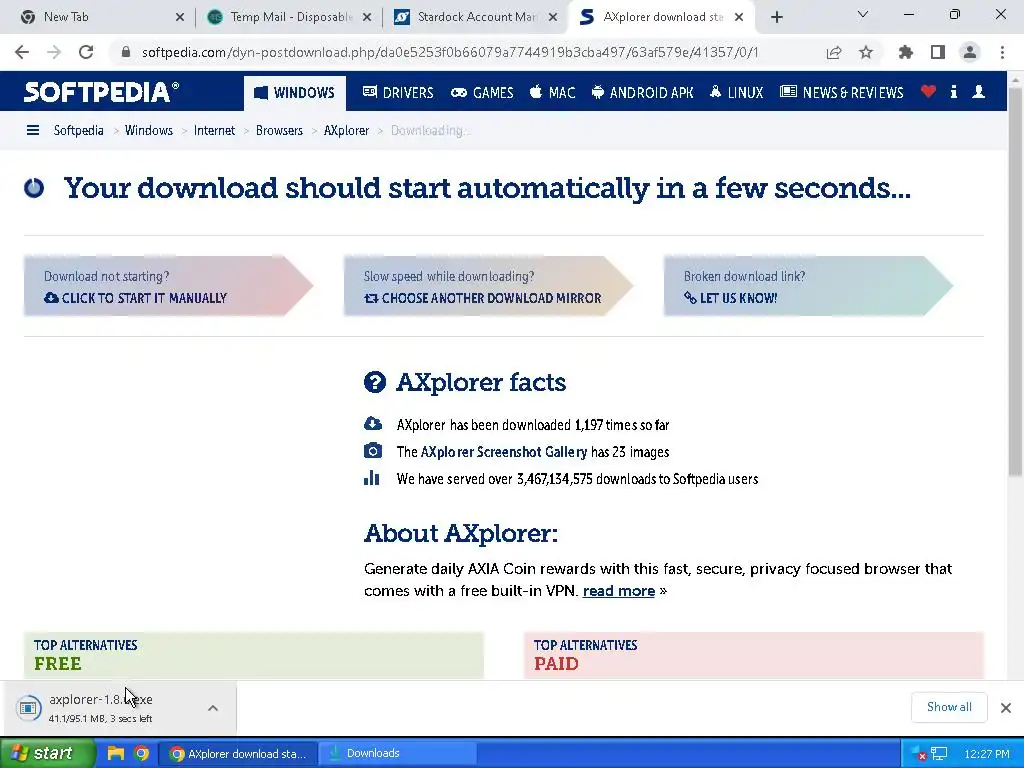
Task: Bookmark this page with the star icon
Action: [866, 52]
